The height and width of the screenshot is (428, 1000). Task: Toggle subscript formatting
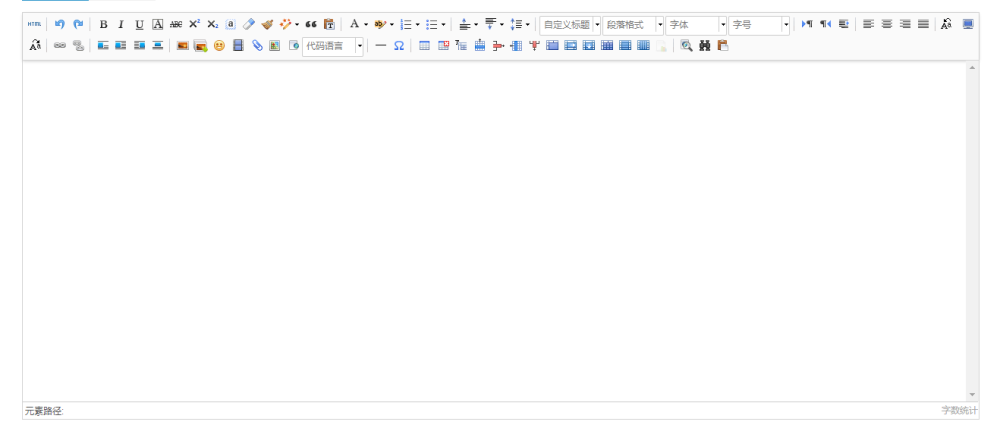click(x=212, y=24)
